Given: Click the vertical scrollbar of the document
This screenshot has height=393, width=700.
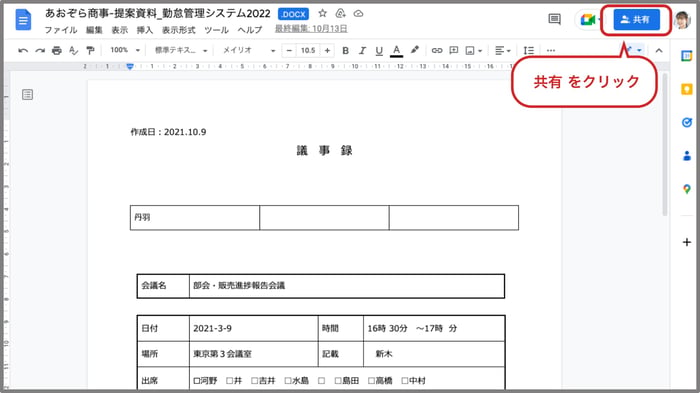Looking at the screenshot, I should (665, 145).
